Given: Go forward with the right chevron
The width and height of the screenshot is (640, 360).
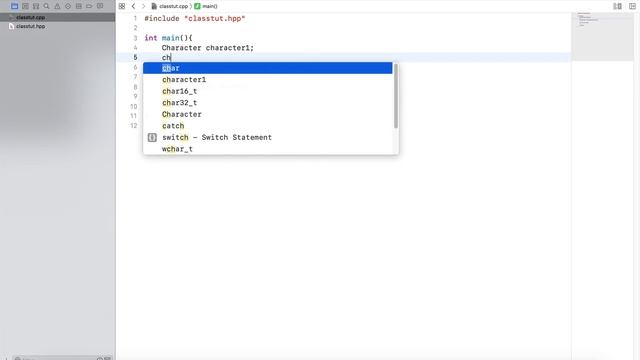Looking at the screenshot, I should 143,6.
